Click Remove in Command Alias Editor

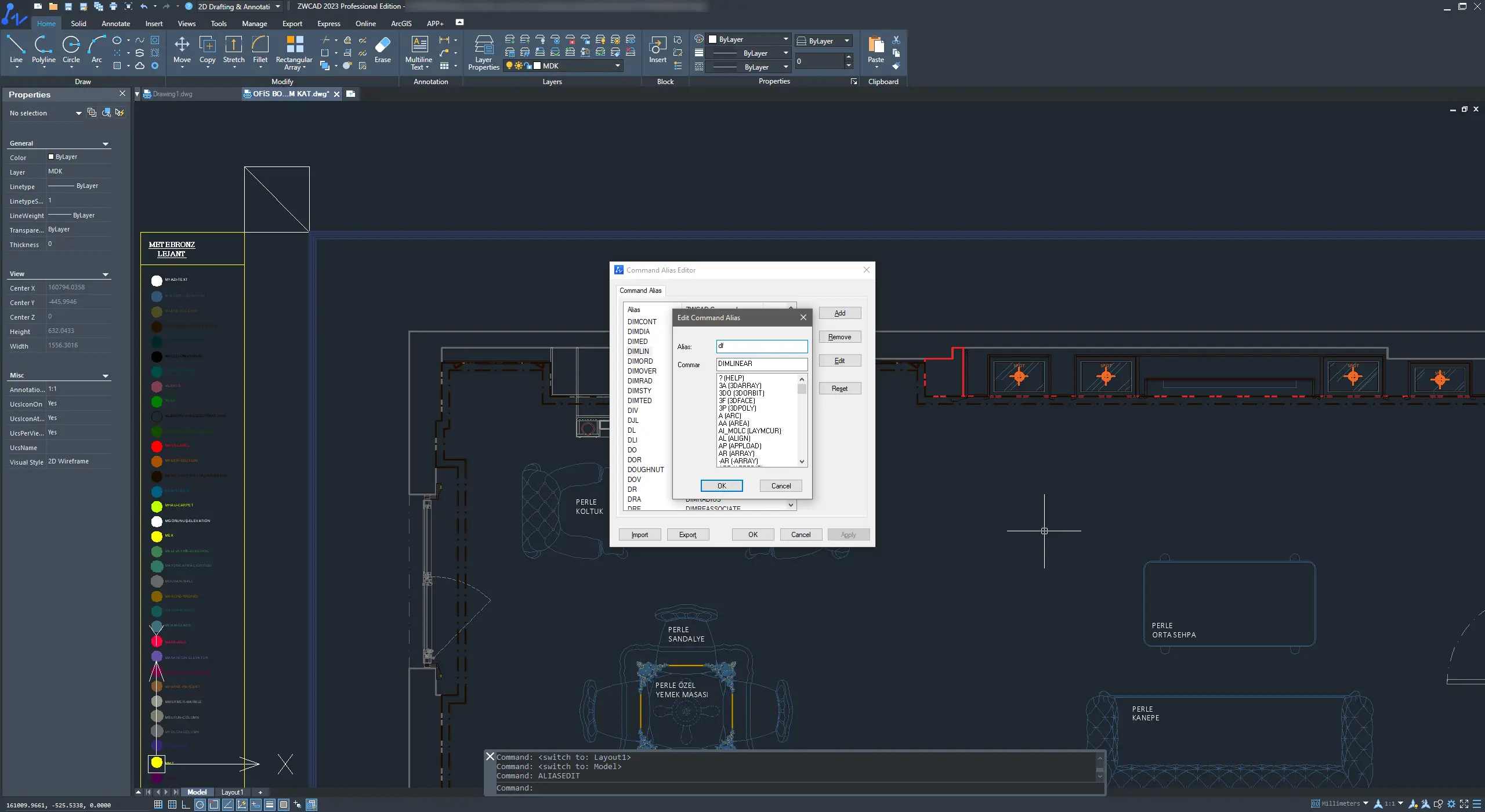pos(839,337)
